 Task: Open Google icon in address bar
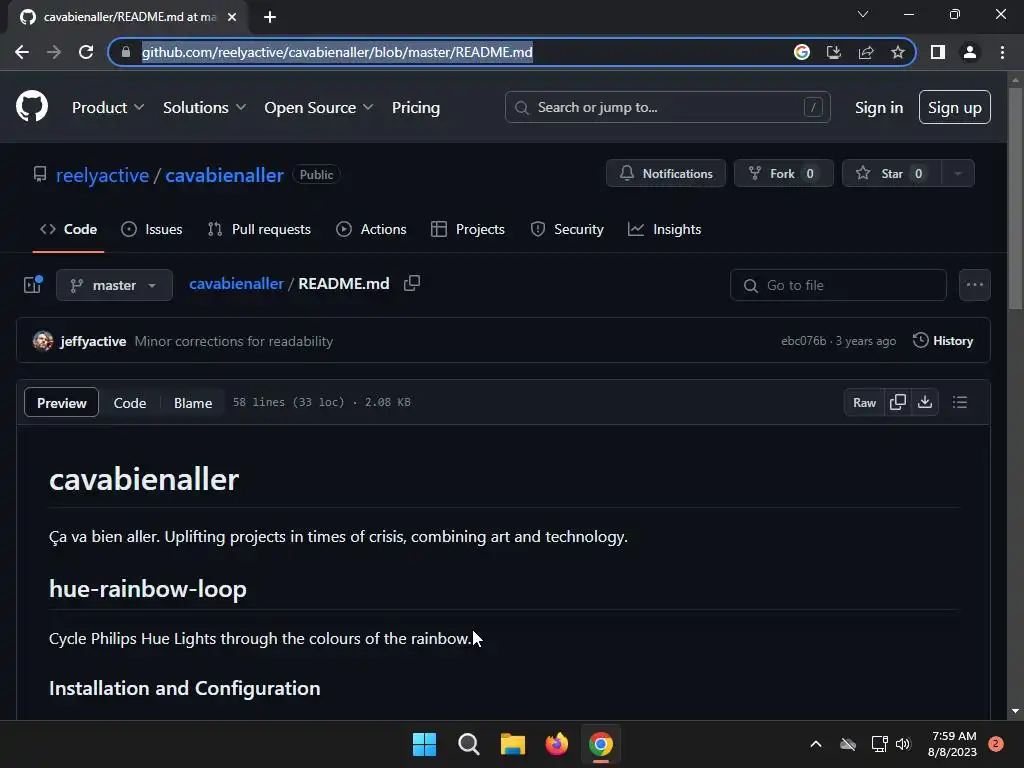pos(802,52)
